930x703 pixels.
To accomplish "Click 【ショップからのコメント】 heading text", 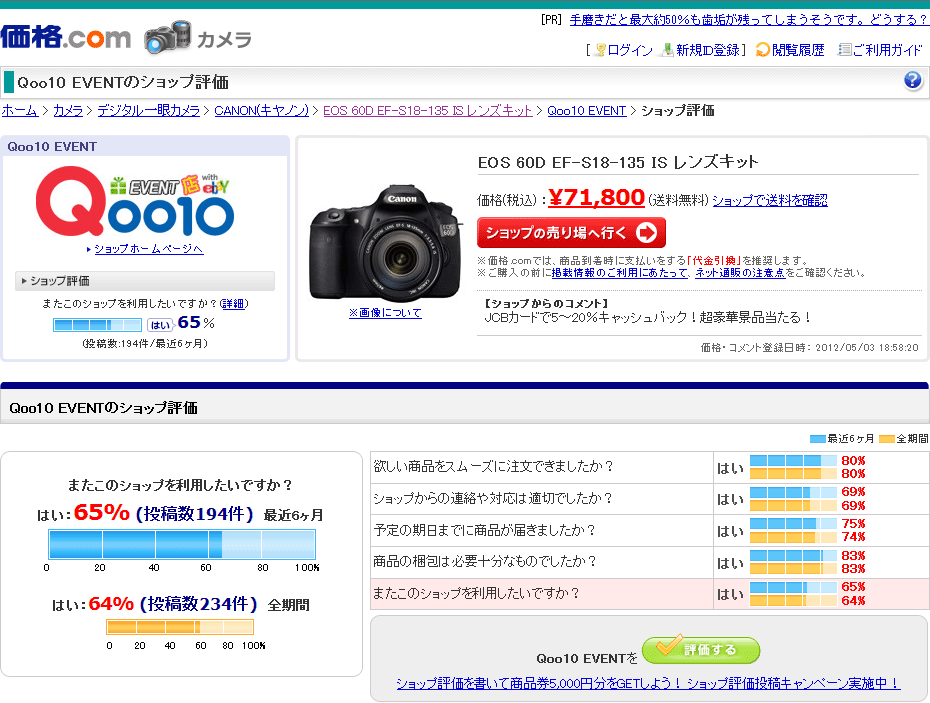I will tap(547, 304).
